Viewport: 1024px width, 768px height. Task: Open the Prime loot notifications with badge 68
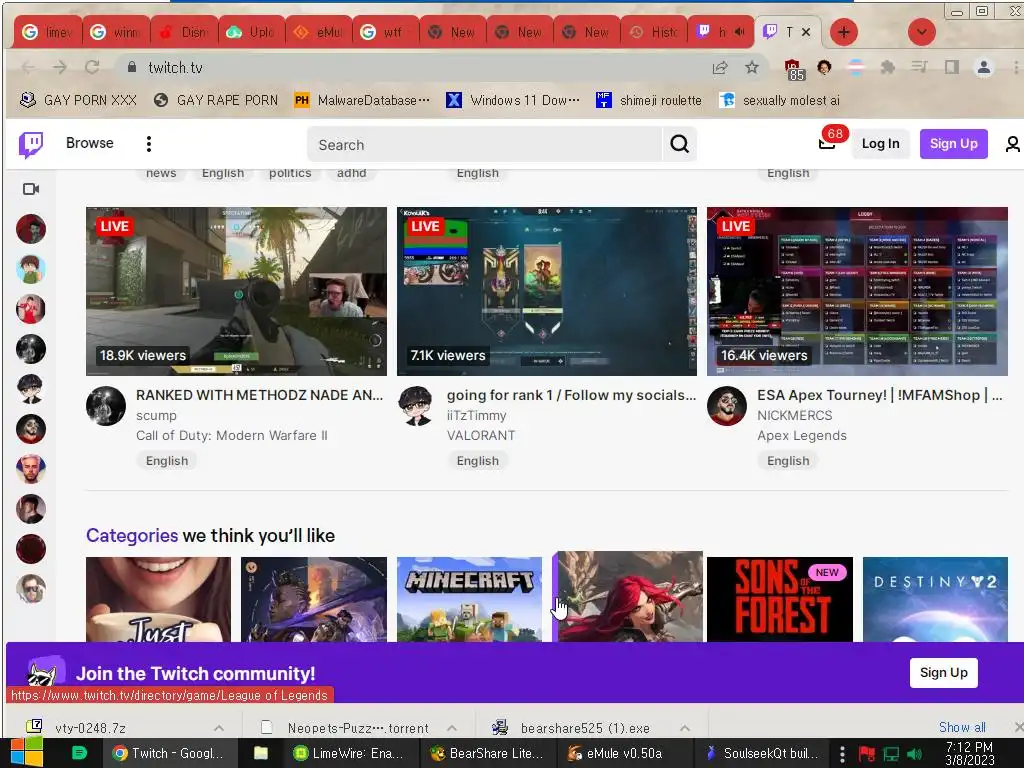point(827,142)
